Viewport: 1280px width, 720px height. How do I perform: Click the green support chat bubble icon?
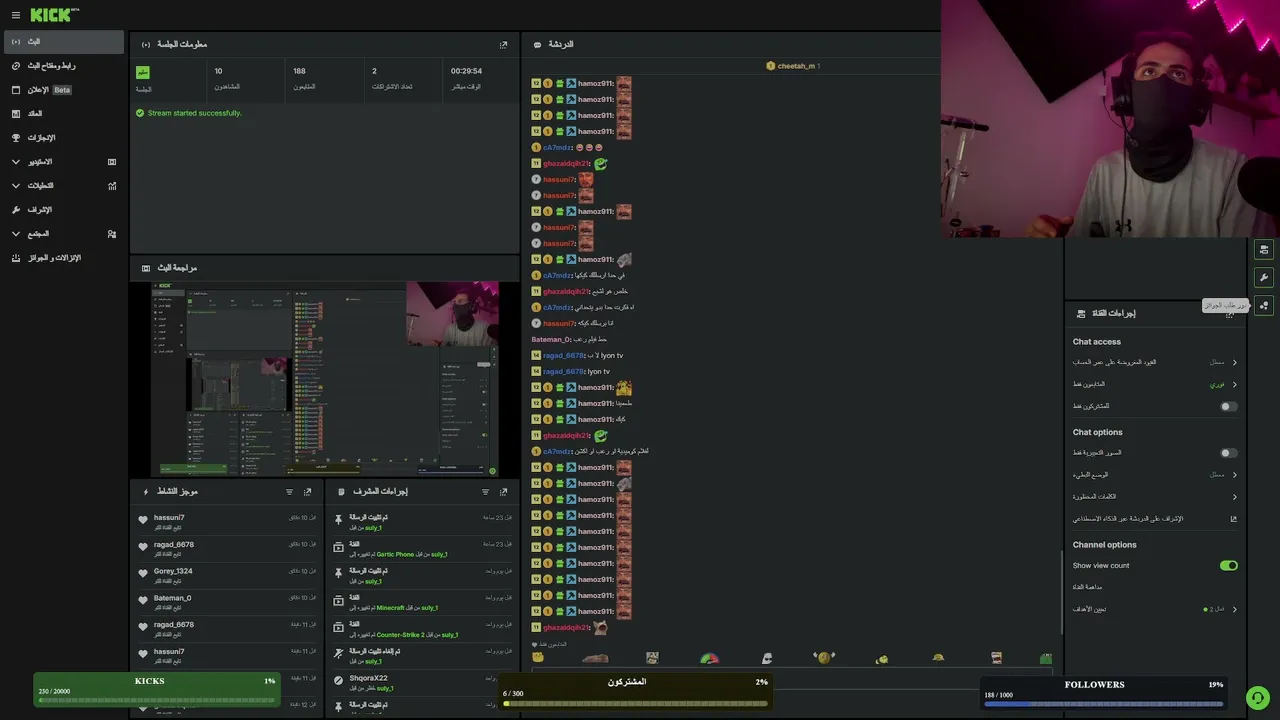(x=1258, y=698)
